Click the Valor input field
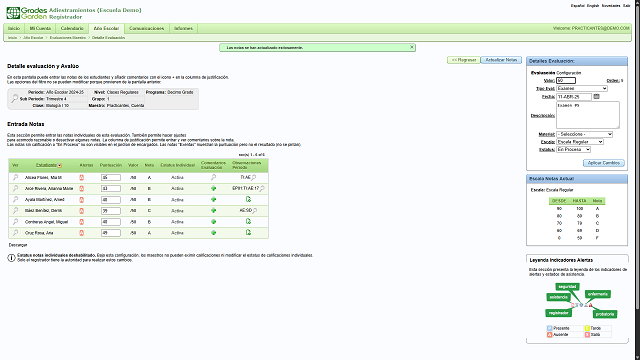This screenshot has width=640, height=360. 566,81
